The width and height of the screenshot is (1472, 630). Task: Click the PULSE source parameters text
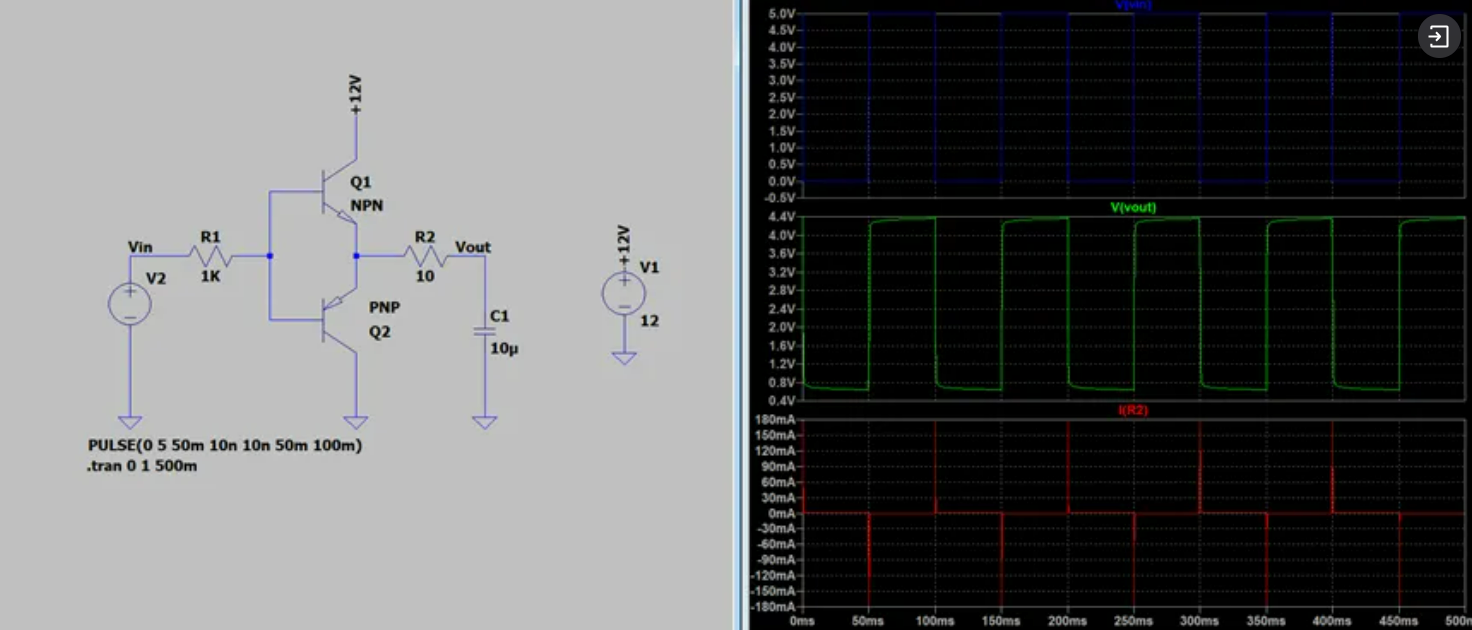(x=225, y=446)
